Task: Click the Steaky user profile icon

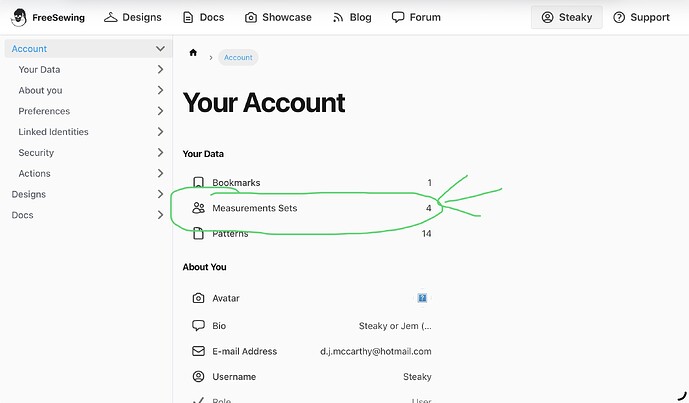Action: [x=547, y=17]
